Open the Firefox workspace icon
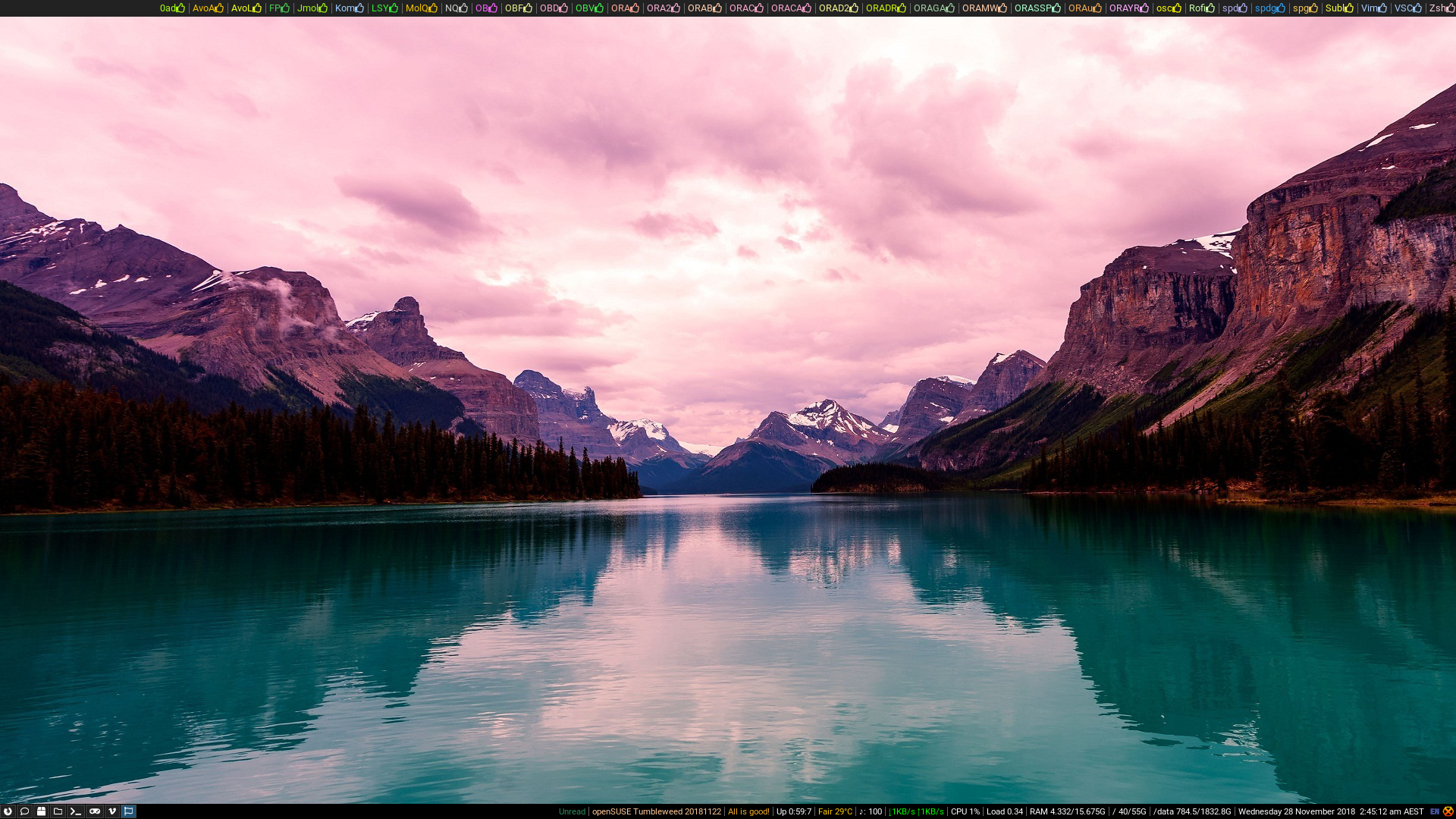Screen dimensions: 1456x819 (x=8, y=811)
